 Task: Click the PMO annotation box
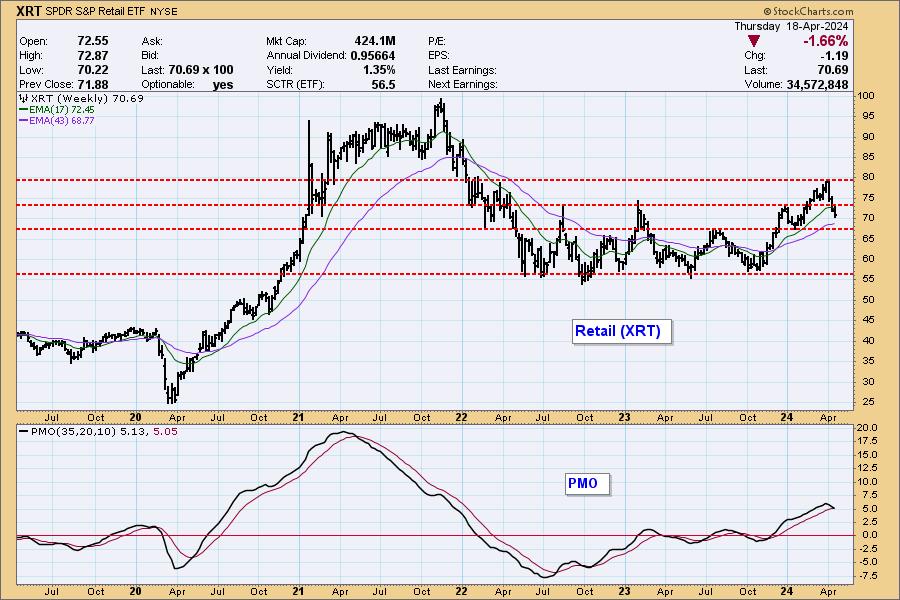pos(587,483)
